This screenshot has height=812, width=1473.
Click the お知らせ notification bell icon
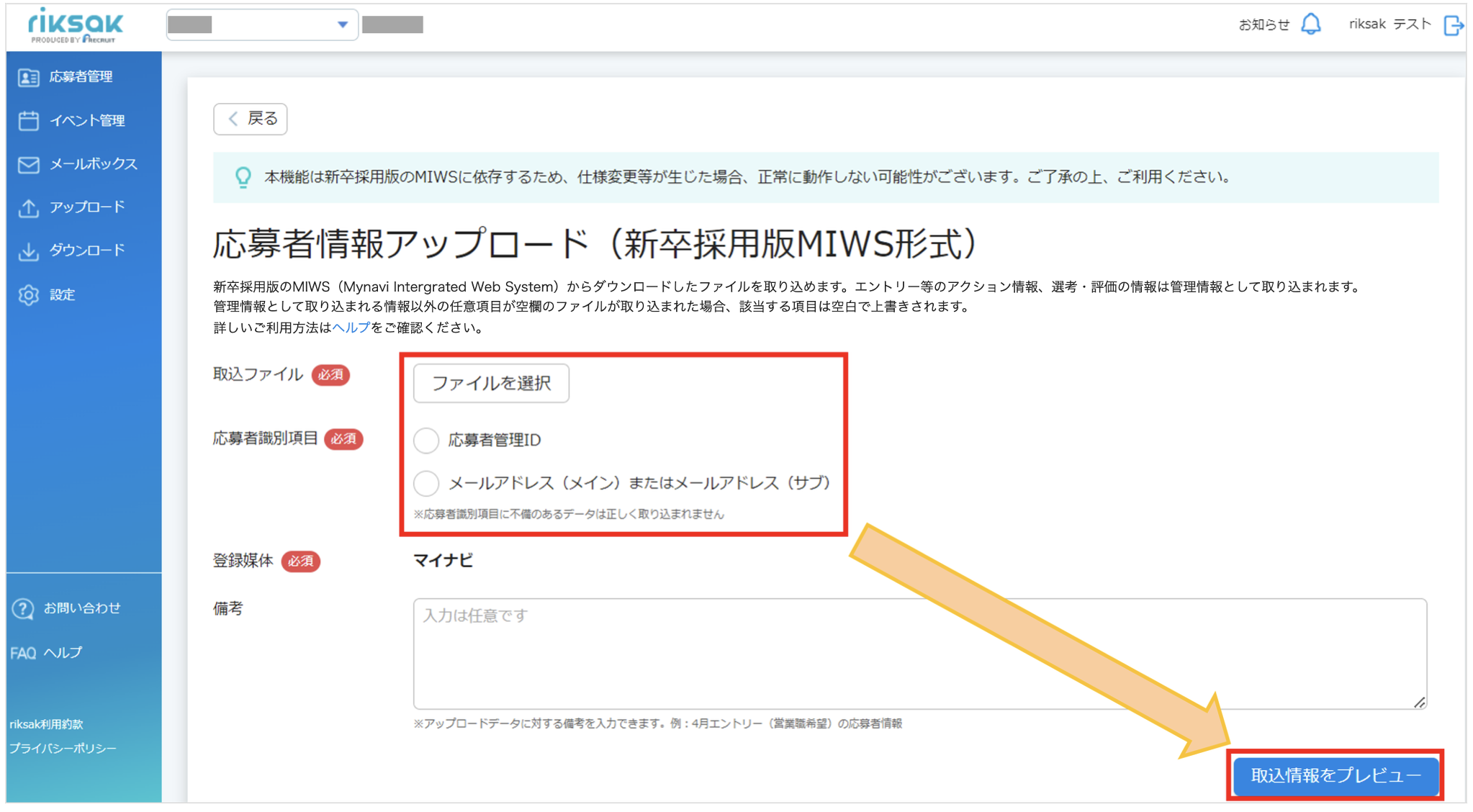1311,24
